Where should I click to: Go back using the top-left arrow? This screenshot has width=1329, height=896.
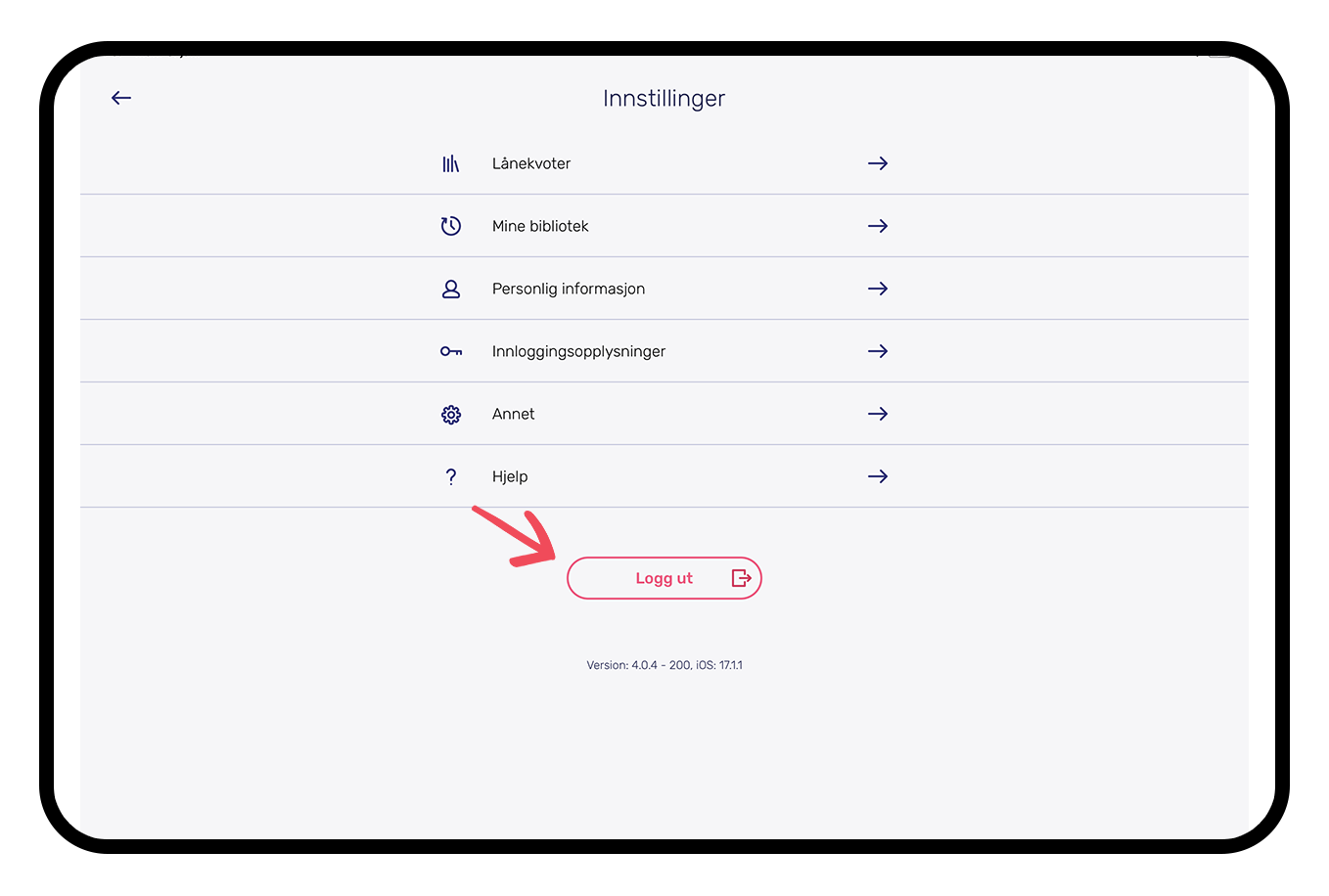(x=121, y=98)
